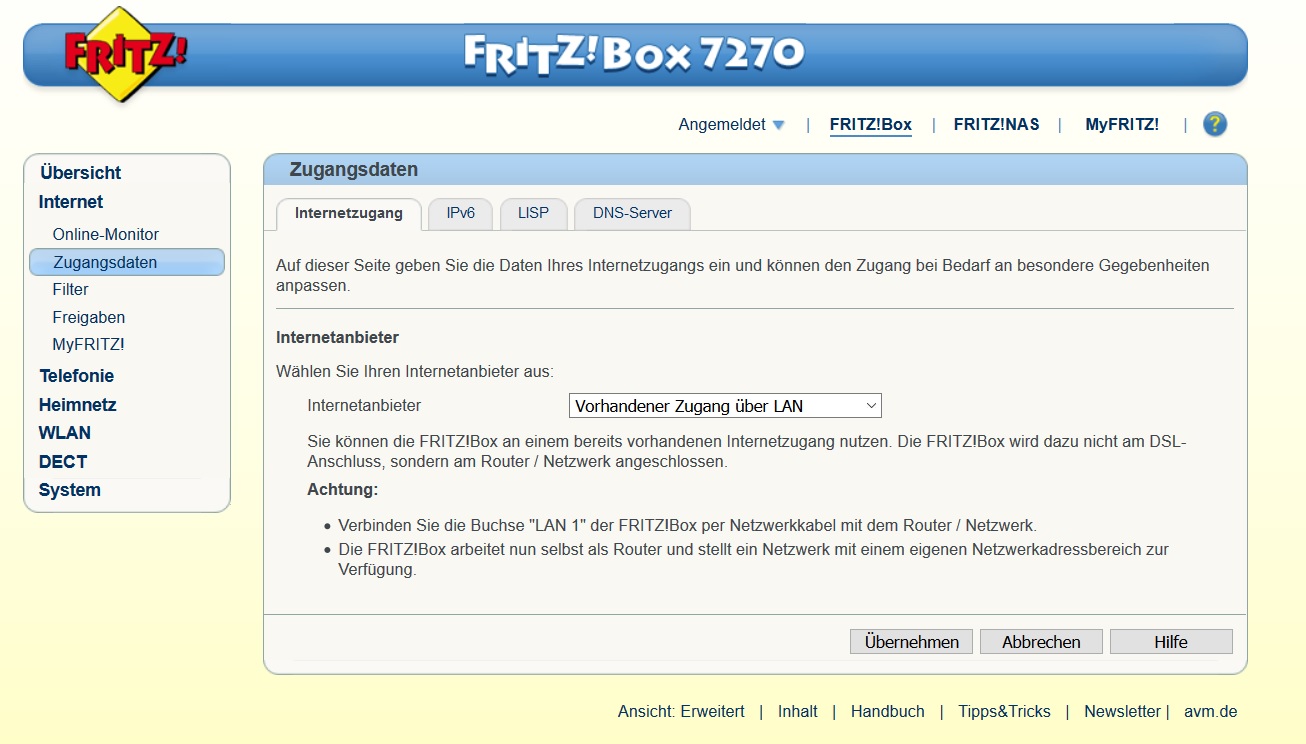1306x744 pixels.
Task: Click the Internetanbieter section heading
Action: click(x=337, y=338)
